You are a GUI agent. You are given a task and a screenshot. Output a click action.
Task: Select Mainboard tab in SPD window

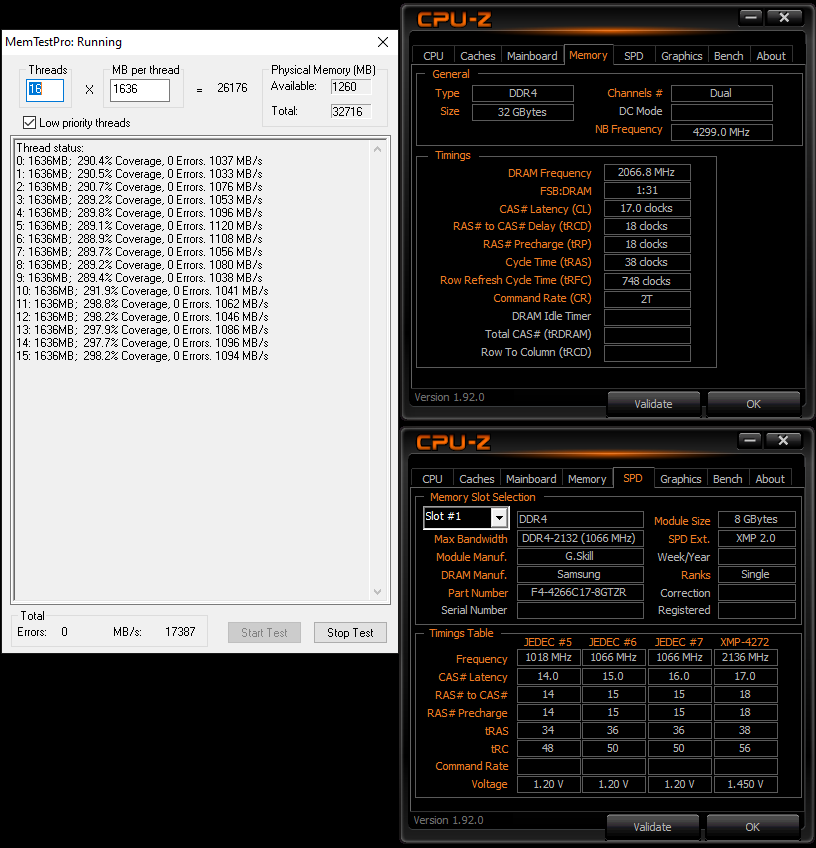point(531,479)
